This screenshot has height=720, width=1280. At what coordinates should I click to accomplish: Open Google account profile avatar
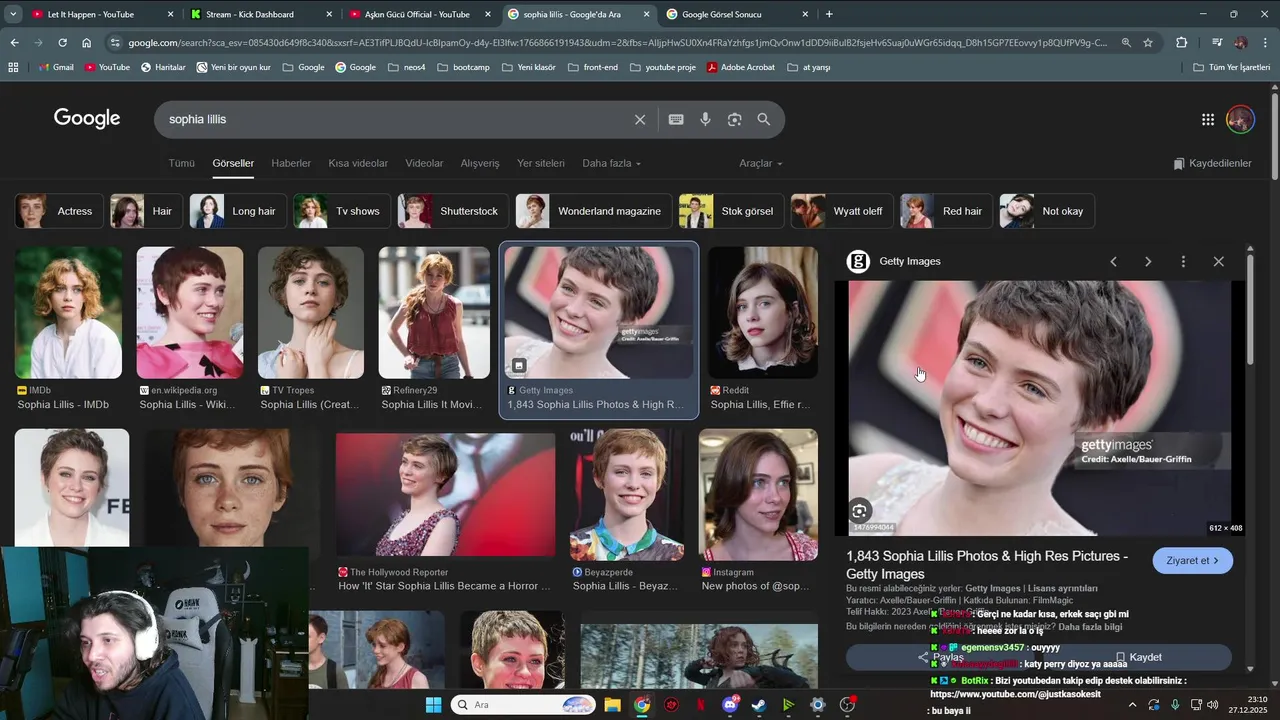pyautogui.click(x=1240, y=119)
